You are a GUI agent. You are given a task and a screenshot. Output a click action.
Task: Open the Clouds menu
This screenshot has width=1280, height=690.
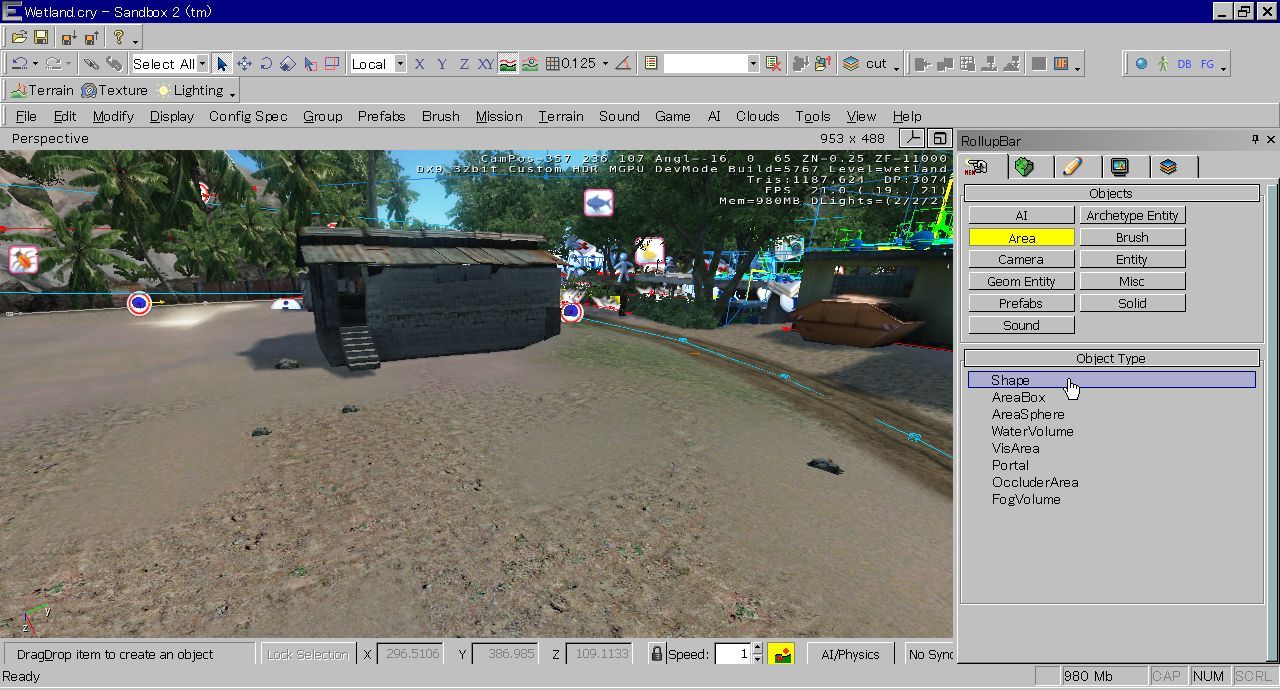pyautogui.click(x=758, y=116)
